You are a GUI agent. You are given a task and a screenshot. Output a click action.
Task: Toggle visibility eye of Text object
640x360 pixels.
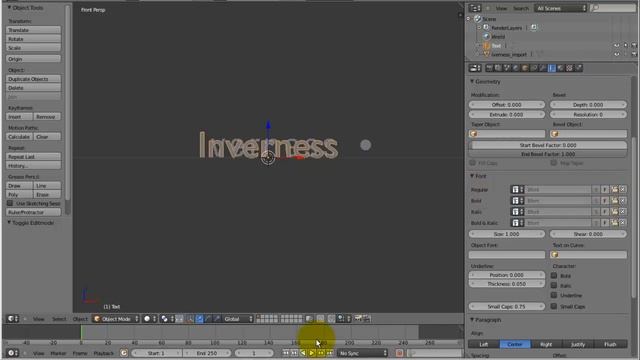(x=617, y=45)
